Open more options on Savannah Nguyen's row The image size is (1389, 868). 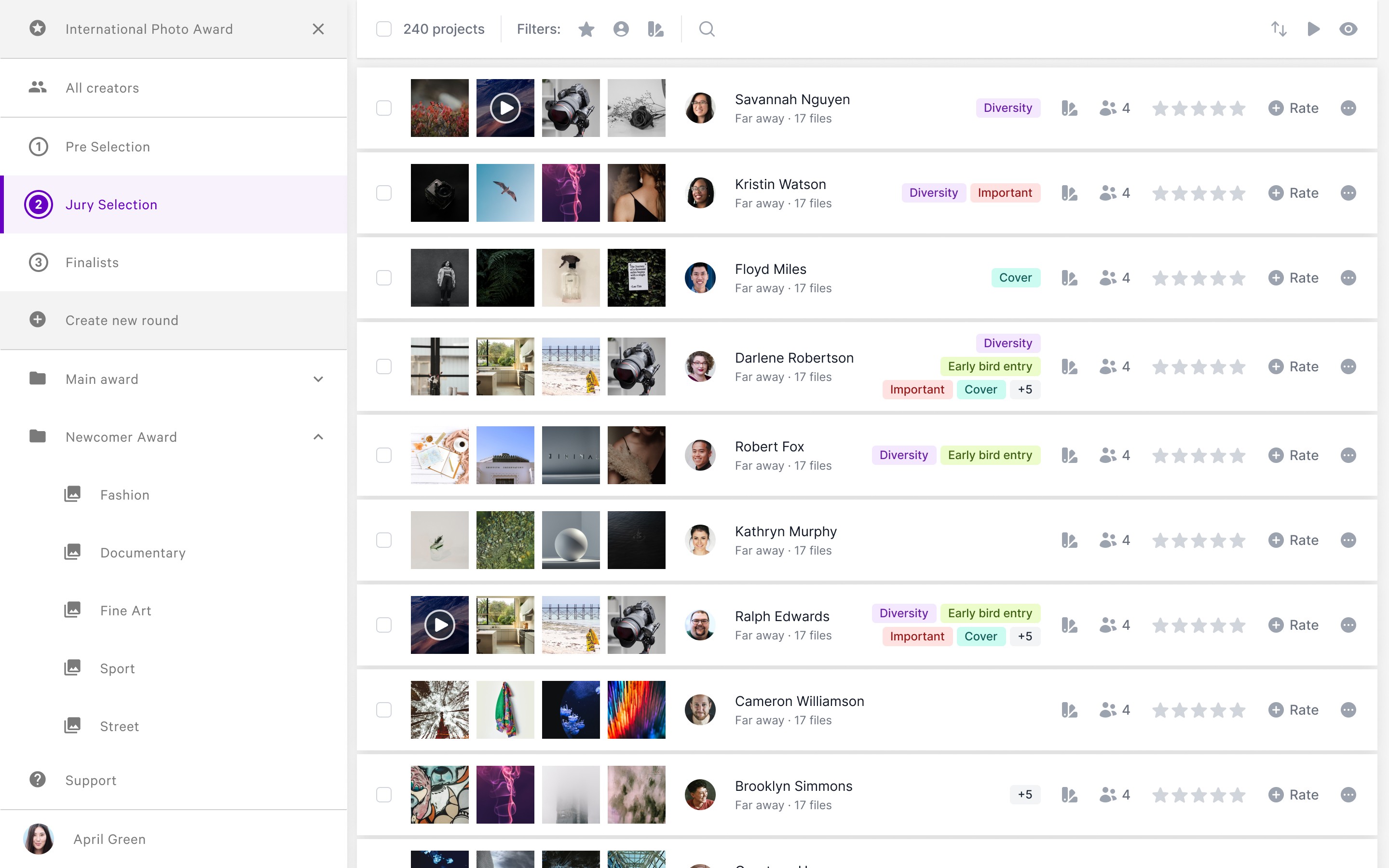click(1348, 108)
